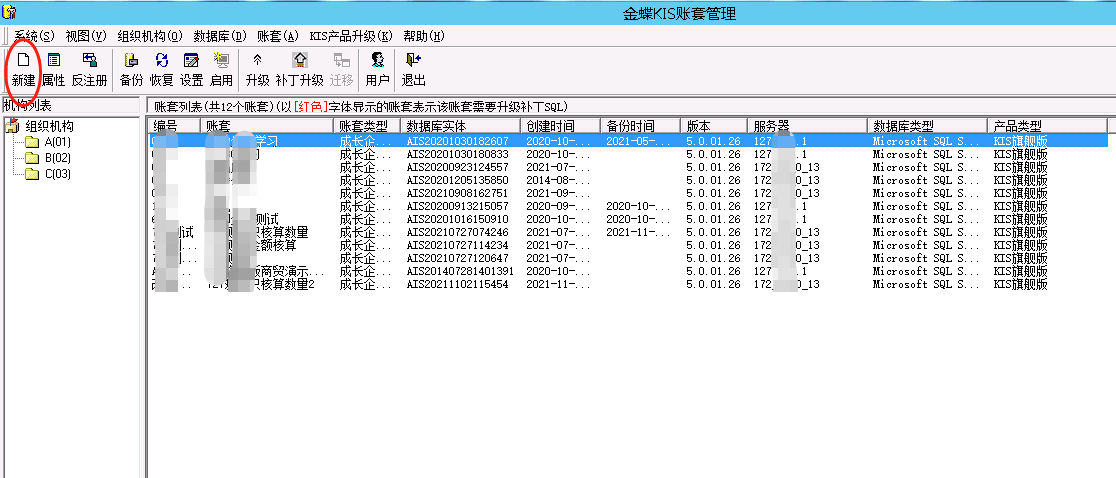
Task: Sort by 备份时间 column header
Action: pyautogui.click(x=641, y=126)
